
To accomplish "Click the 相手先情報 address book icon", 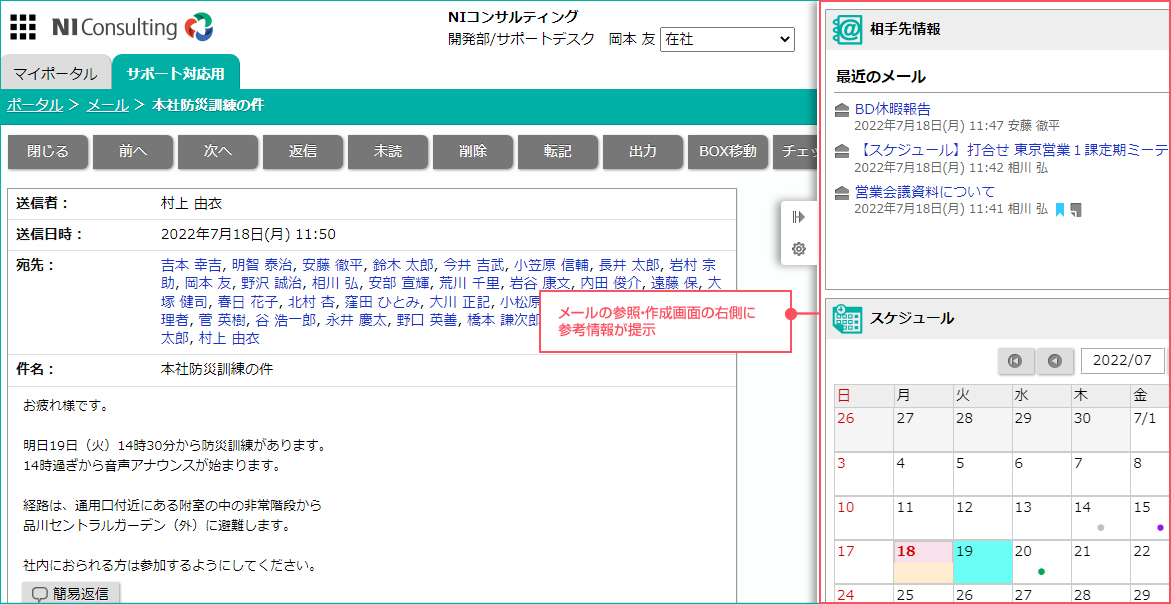I will 847,30.
